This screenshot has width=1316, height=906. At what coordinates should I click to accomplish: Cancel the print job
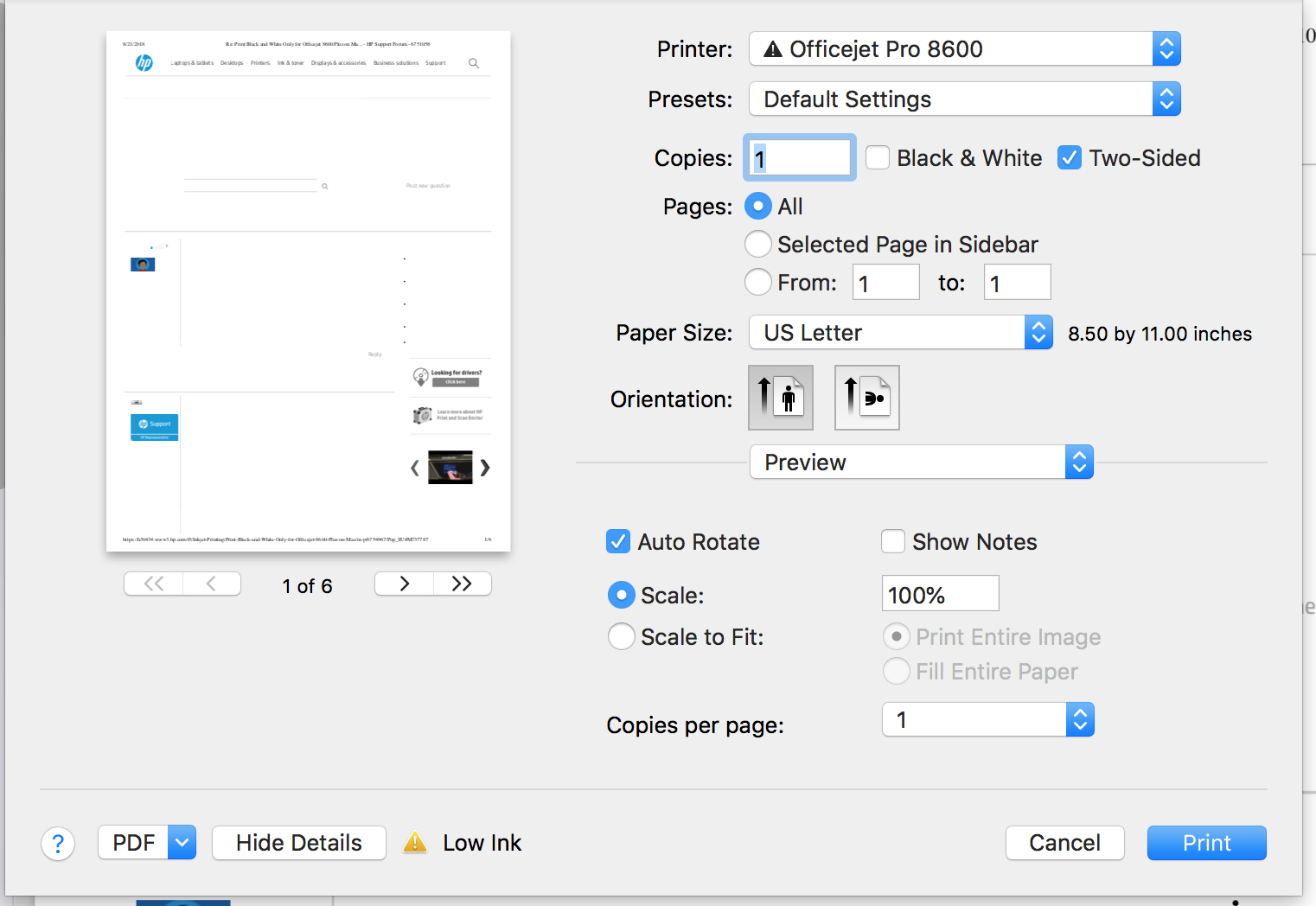1064,842
